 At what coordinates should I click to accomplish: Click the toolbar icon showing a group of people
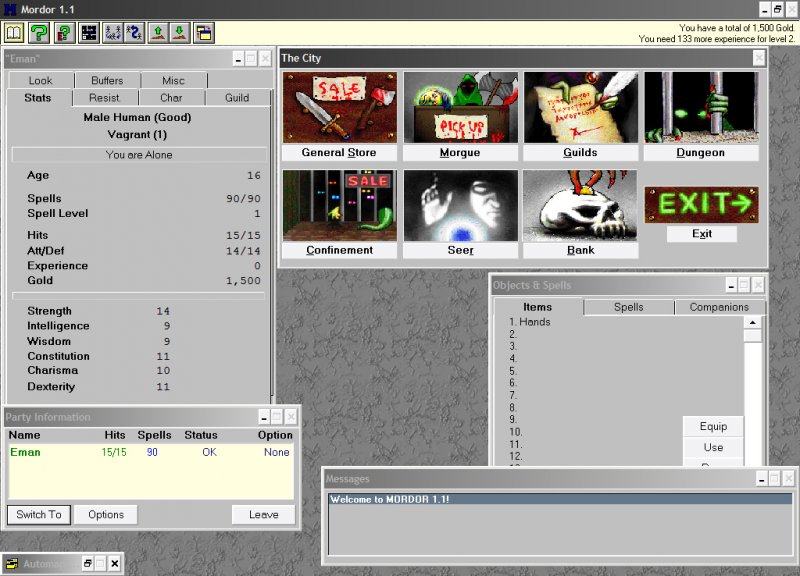[112, 33]
